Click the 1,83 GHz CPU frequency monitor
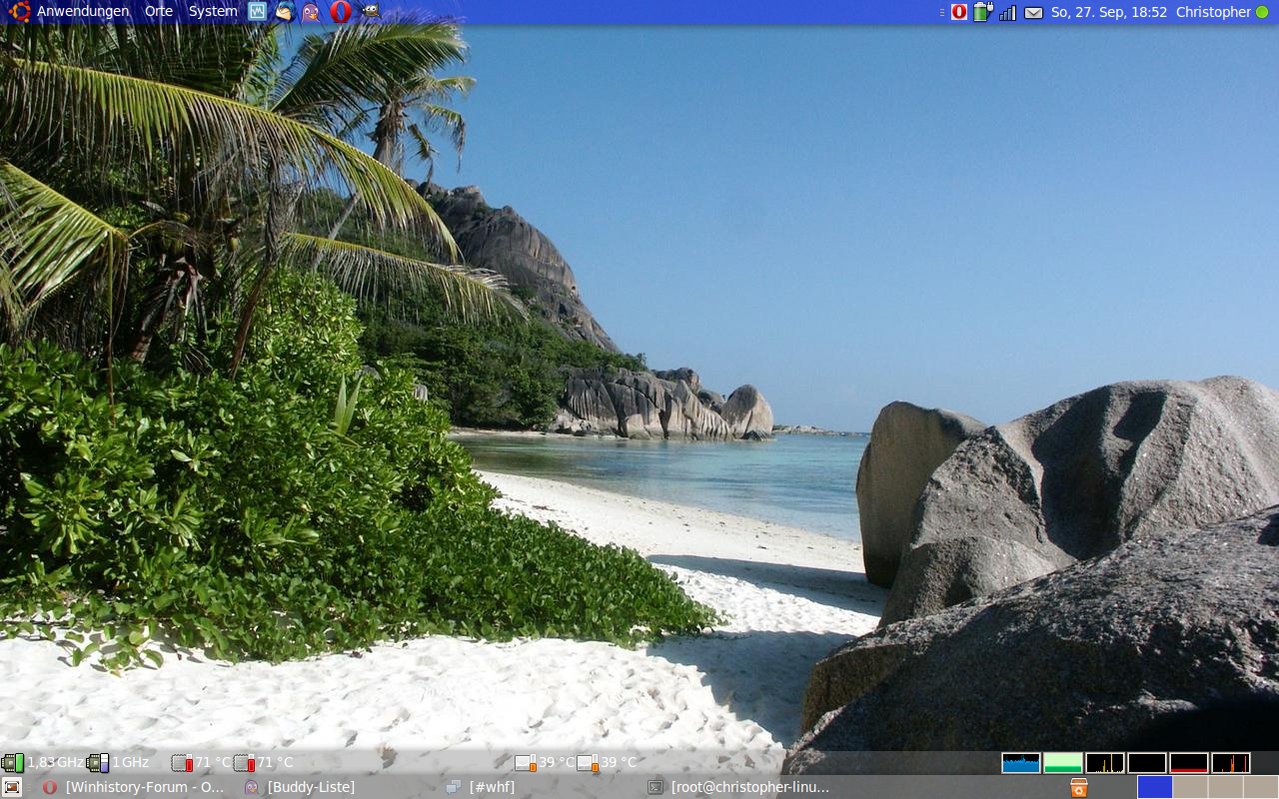1279x799 pixels. pyautogui.click(x=42, y=763)
